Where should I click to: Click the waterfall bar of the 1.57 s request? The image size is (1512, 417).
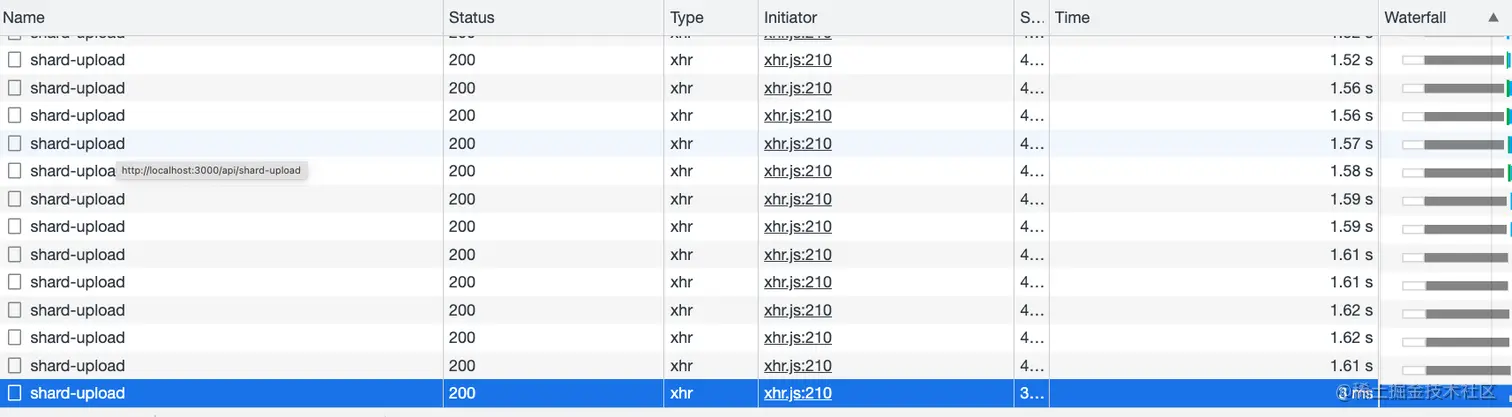[1462, 143]
